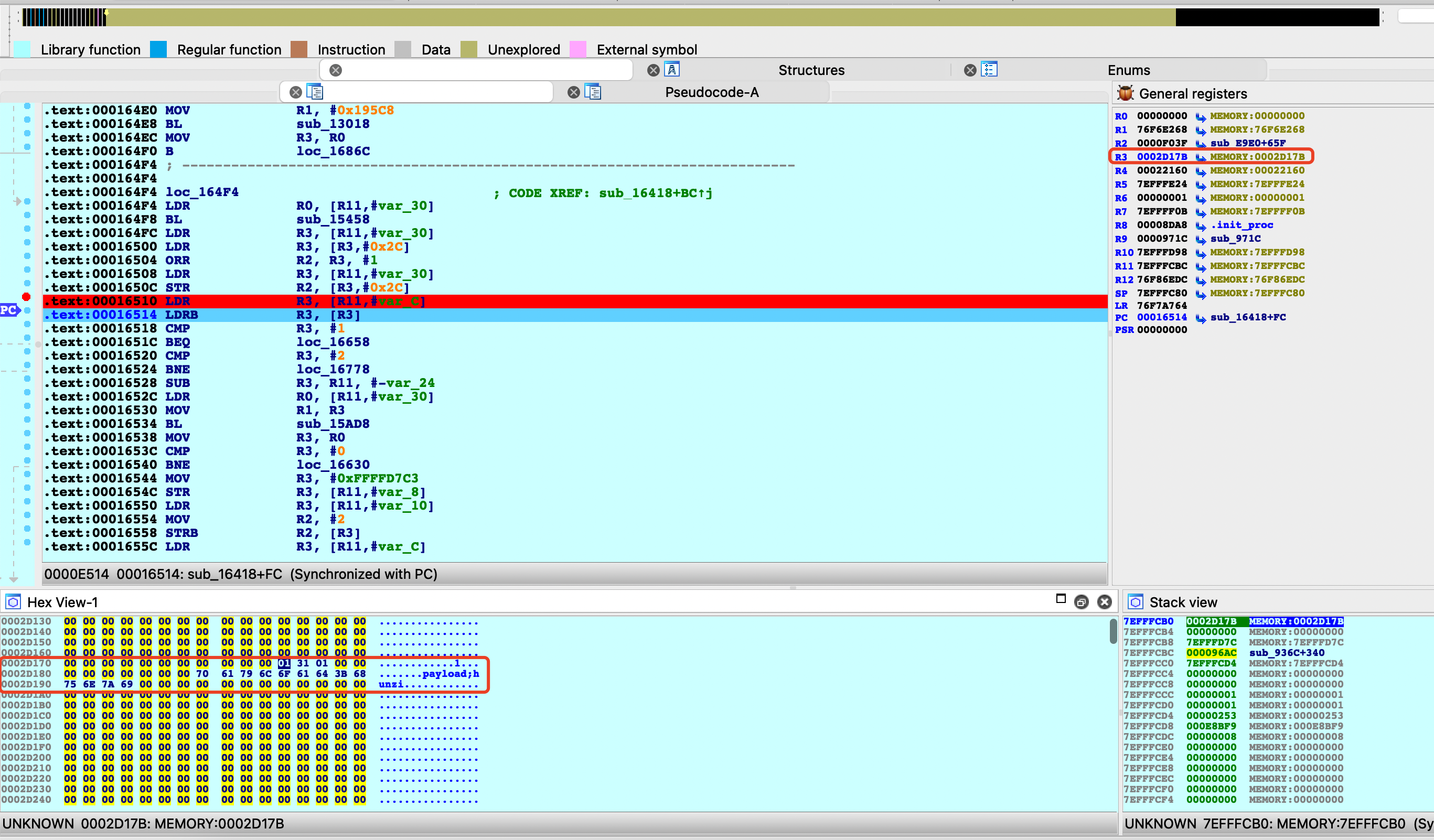Toggle breakpoint dot beside 000164F8 BL line
The height and width of the screenshot is (840, 1434).
click(x=27, y=215)
